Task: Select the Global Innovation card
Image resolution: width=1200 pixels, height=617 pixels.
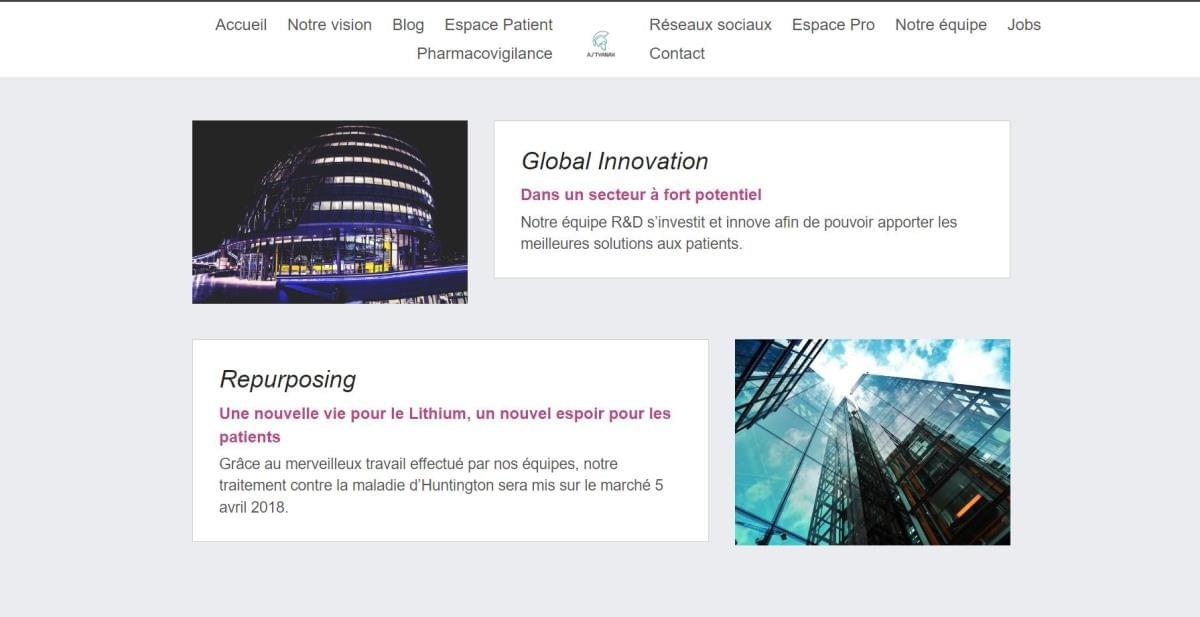Action: [750, 197]
